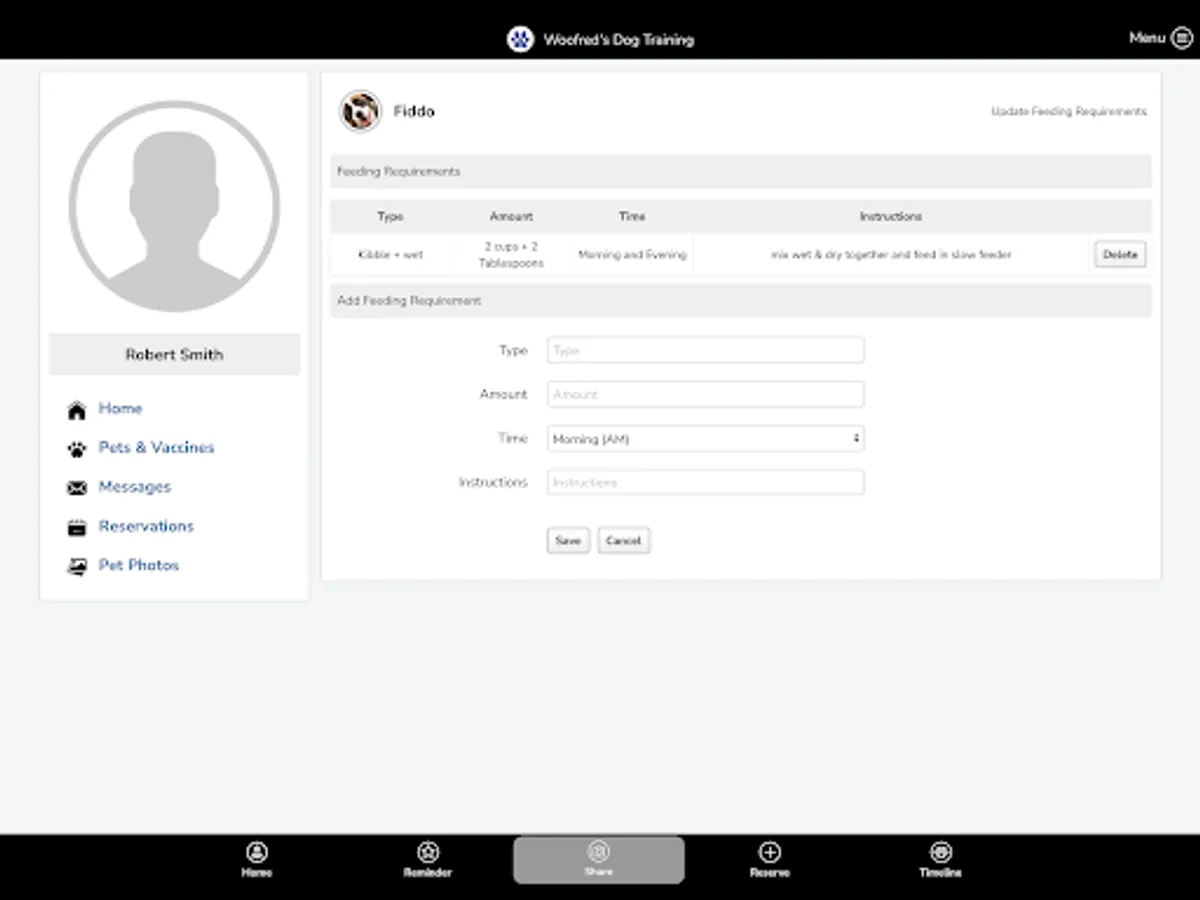Click the Cancel button

(x=623, y=540)
